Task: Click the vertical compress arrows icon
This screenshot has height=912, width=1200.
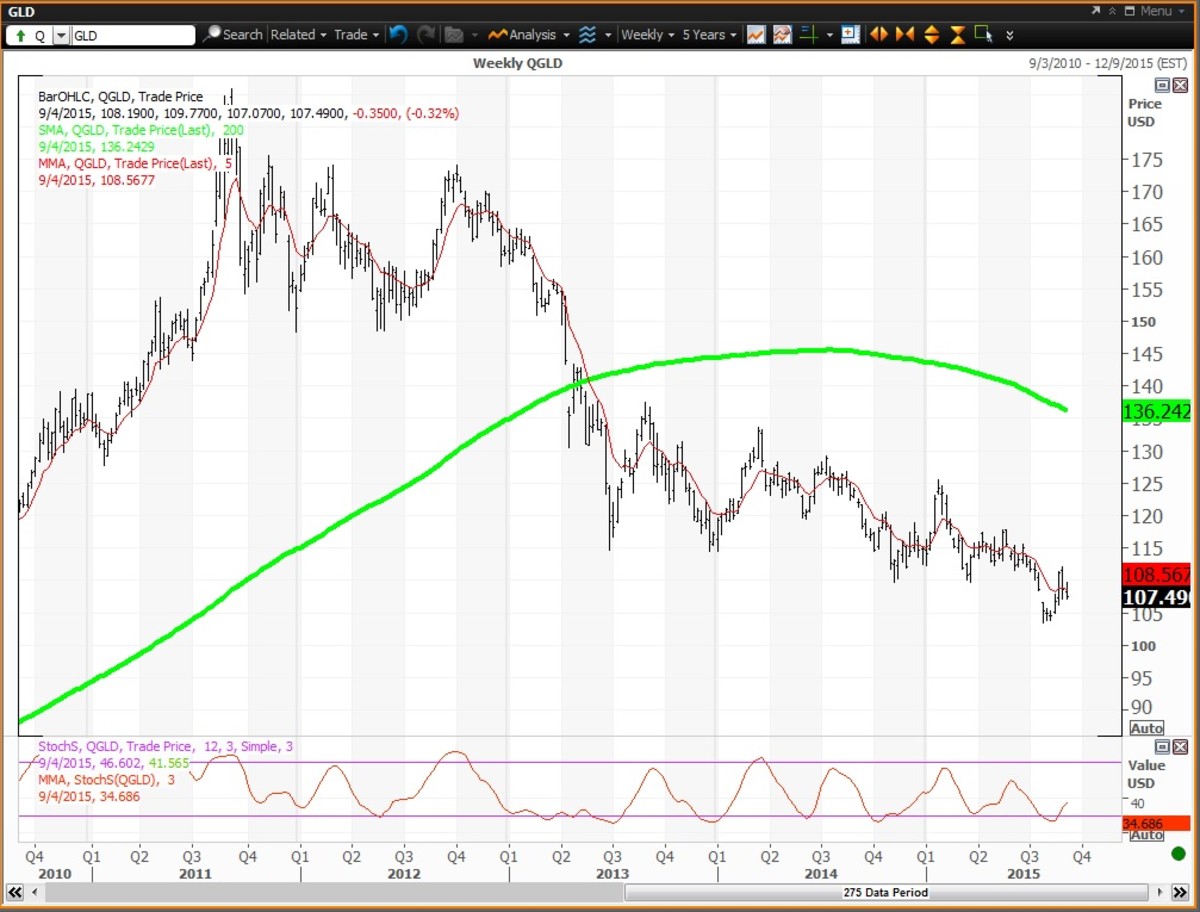Action: (x=957, y=34)
